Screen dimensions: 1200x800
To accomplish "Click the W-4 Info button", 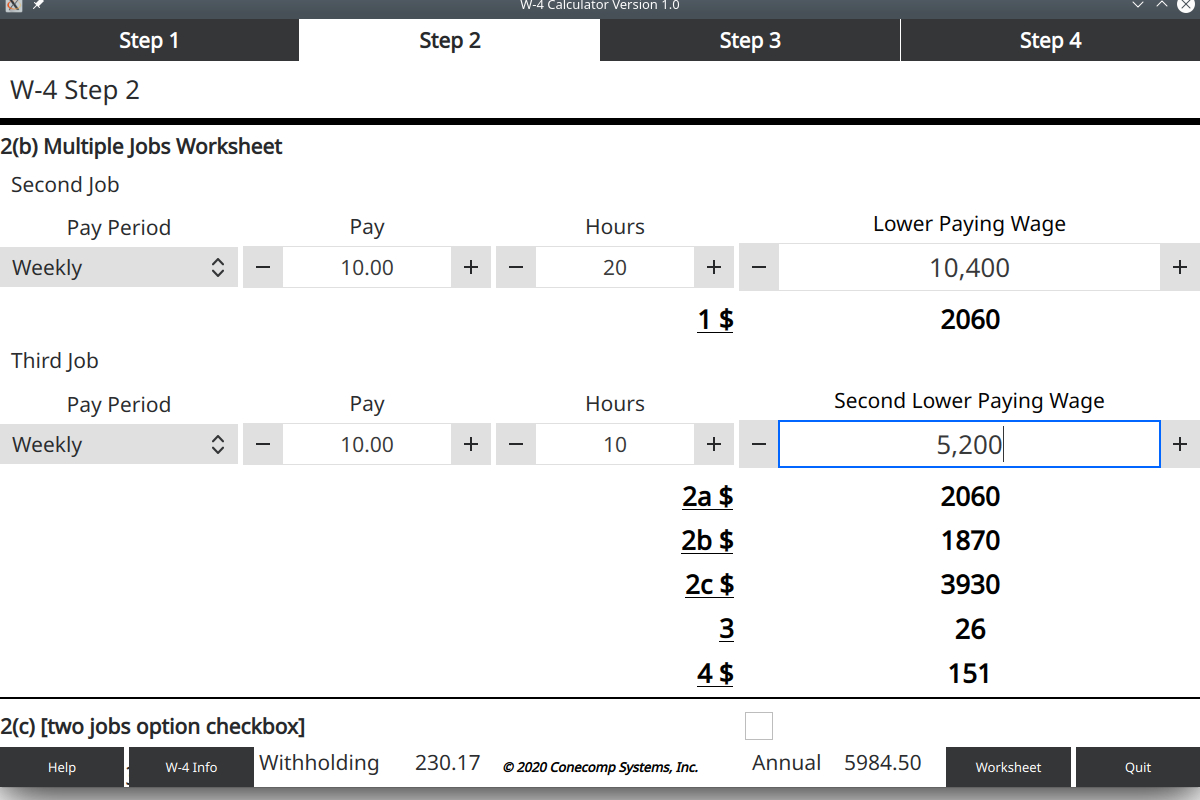I will (191, 767).
